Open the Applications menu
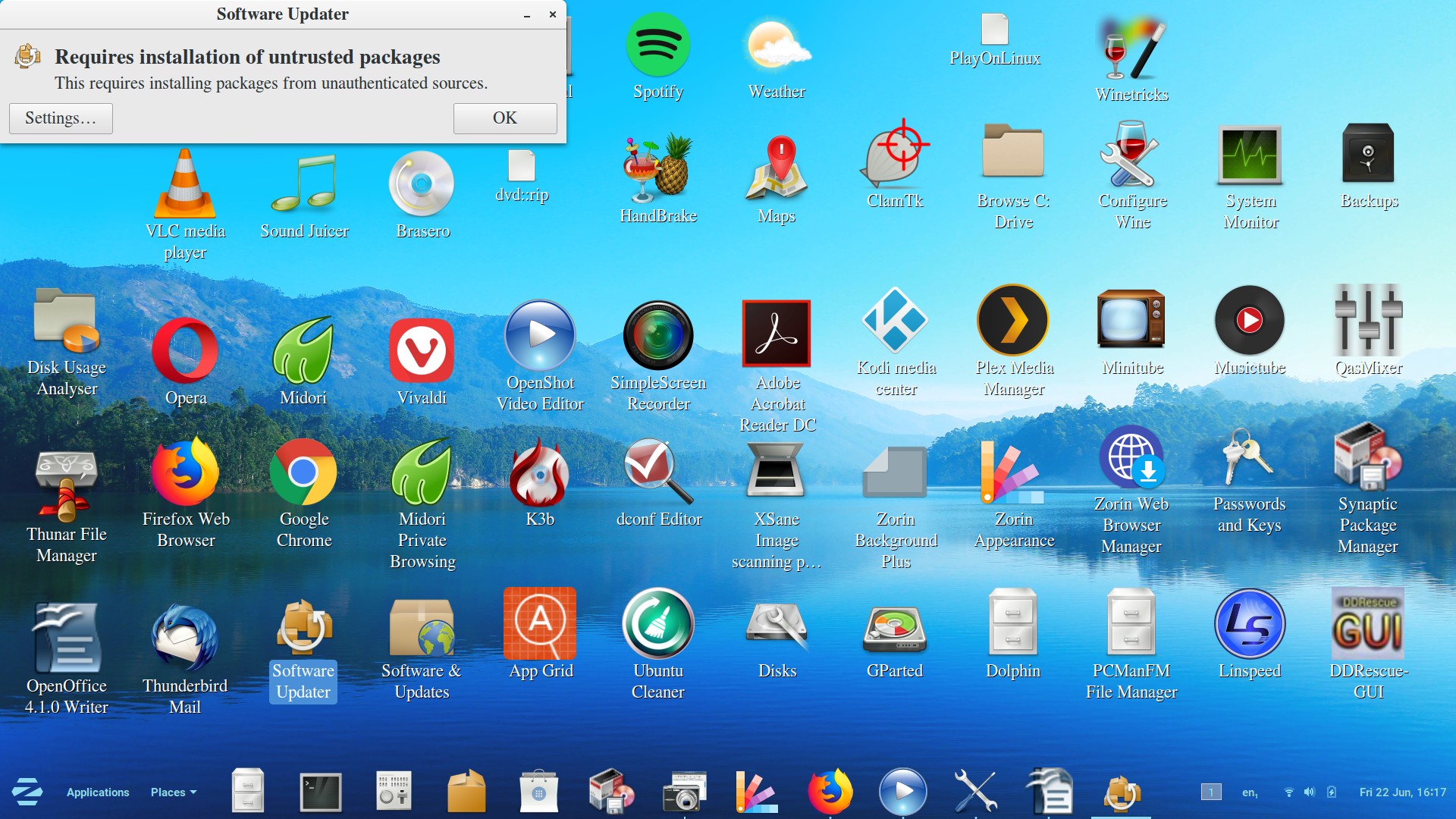This screenshot has width=1456, height=819. (98, 792)
